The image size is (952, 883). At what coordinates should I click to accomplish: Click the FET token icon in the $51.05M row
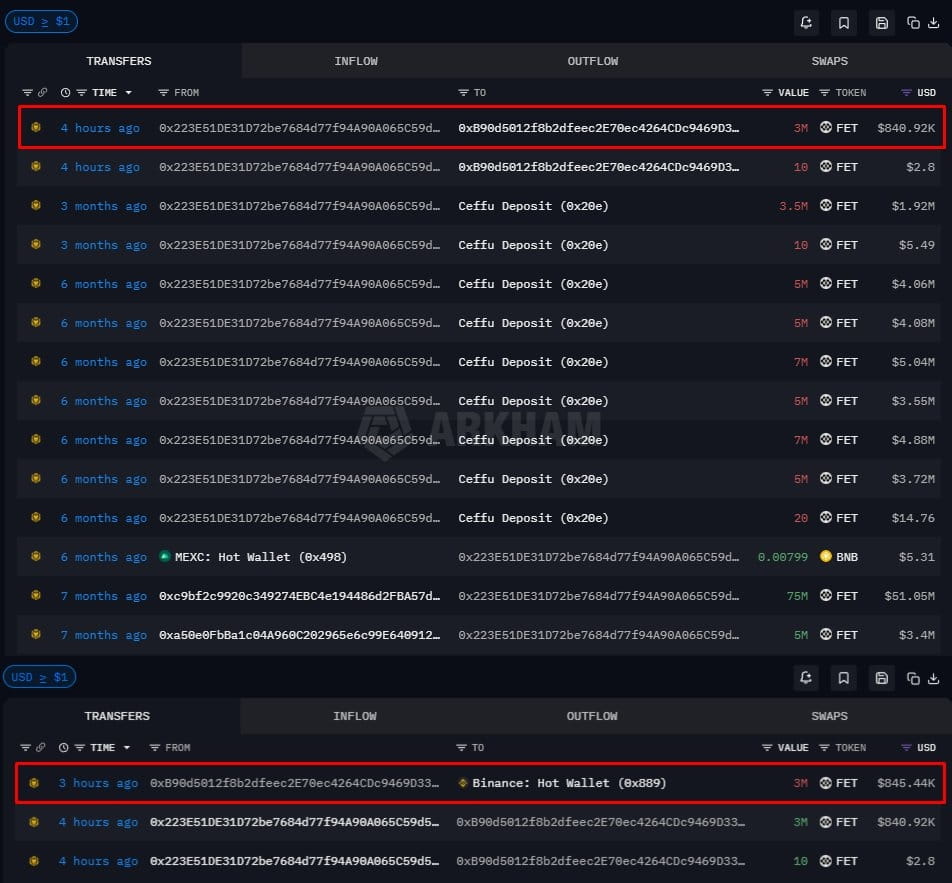(x=826, y=595)
